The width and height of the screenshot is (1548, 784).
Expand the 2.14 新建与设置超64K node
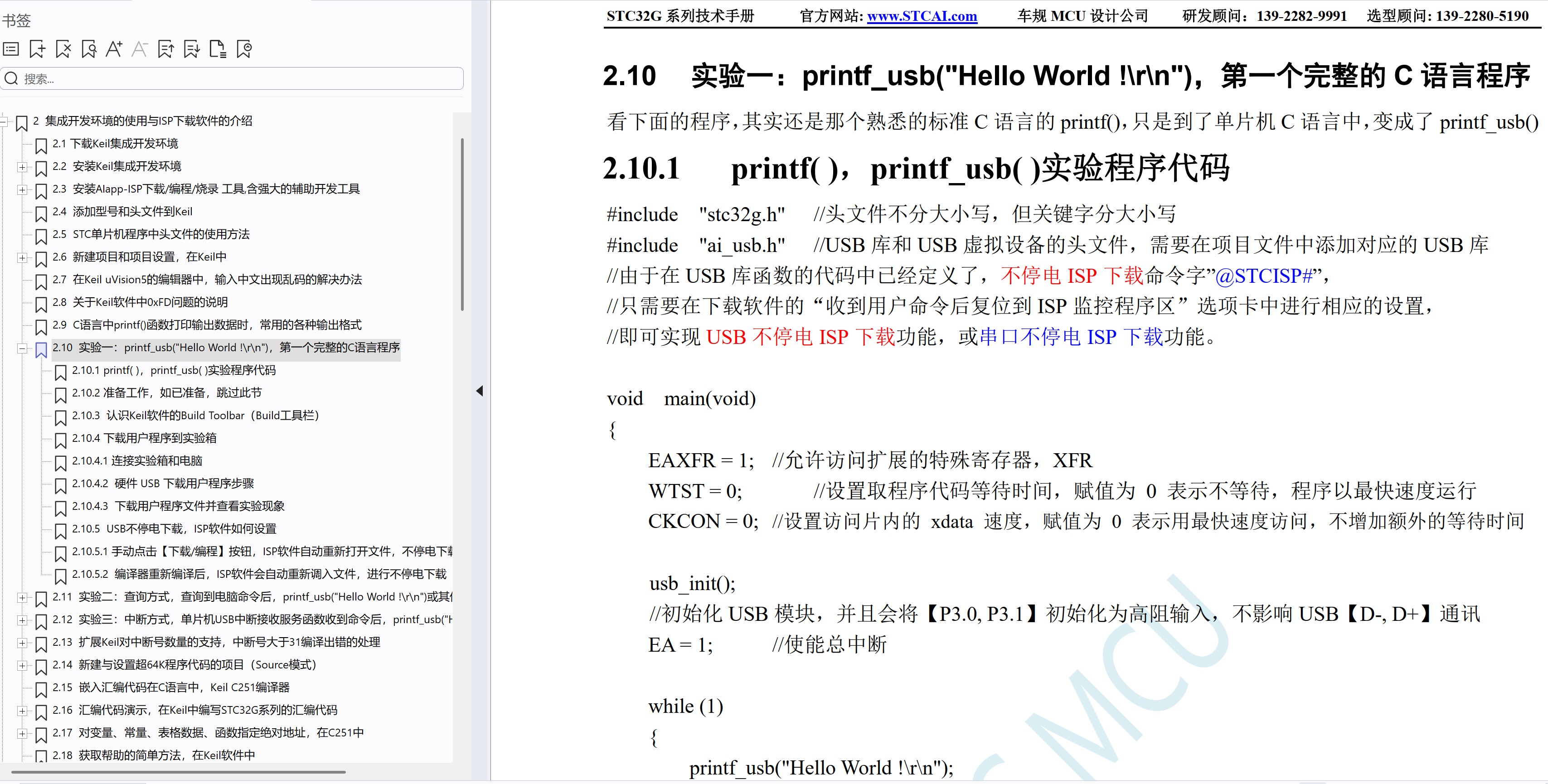point(22,666)
